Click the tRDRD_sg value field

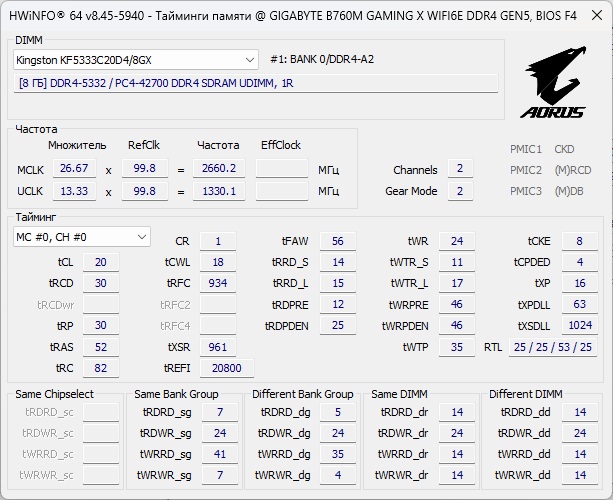[220, 412]
